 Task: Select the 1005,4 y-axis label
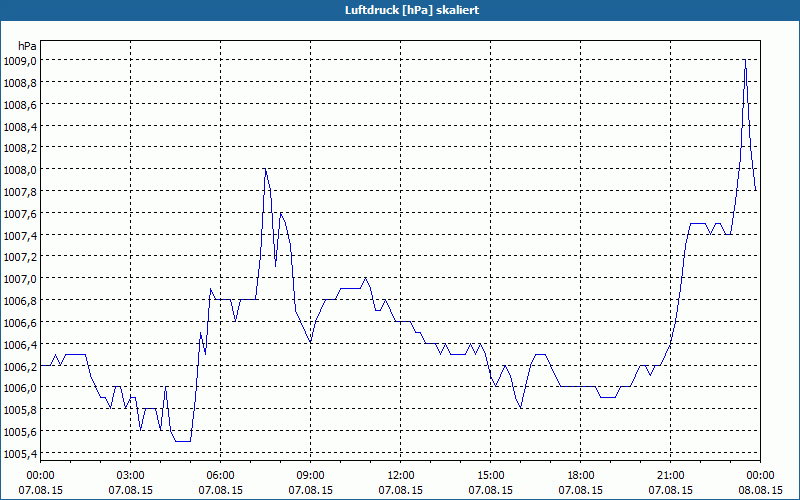pyautogui.click(x=19, y=454)
